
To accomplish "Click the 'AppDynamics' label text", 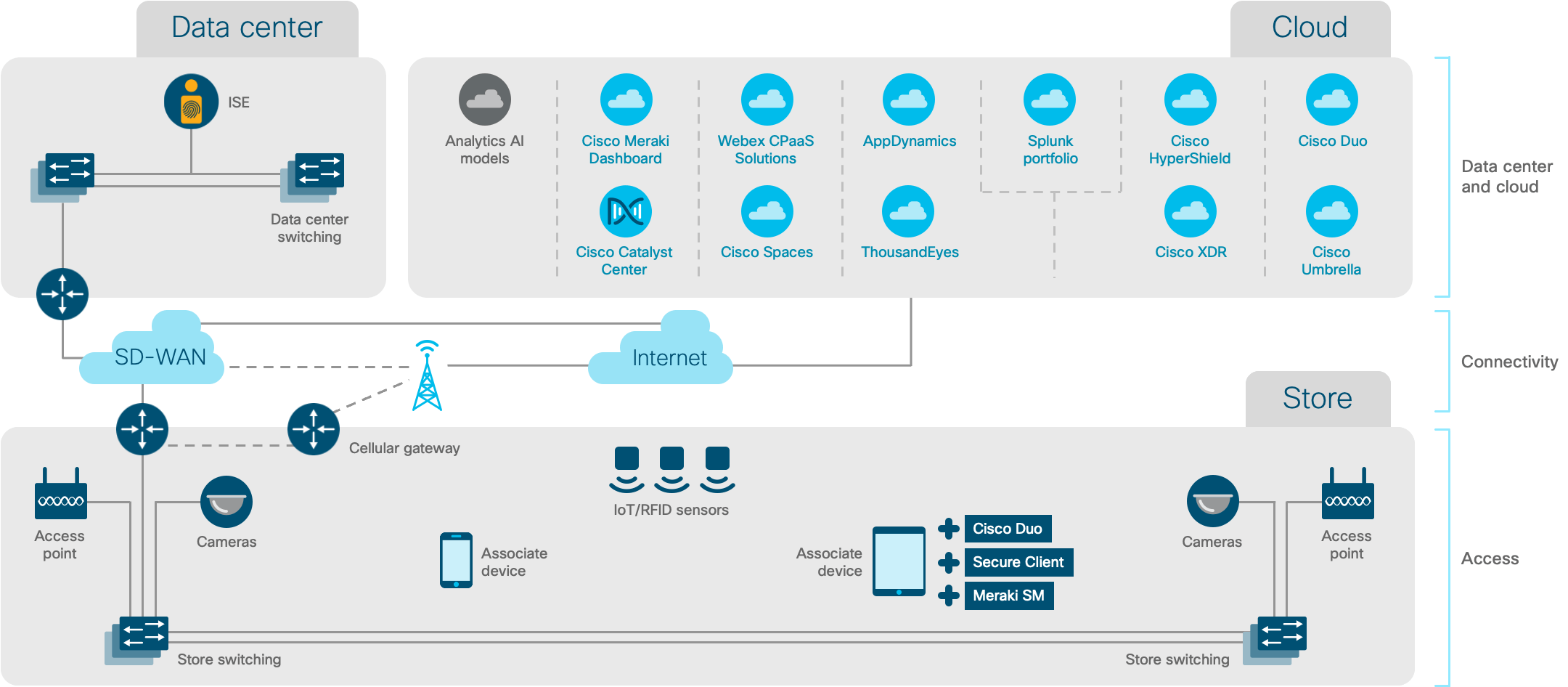I will click(910, 141).
